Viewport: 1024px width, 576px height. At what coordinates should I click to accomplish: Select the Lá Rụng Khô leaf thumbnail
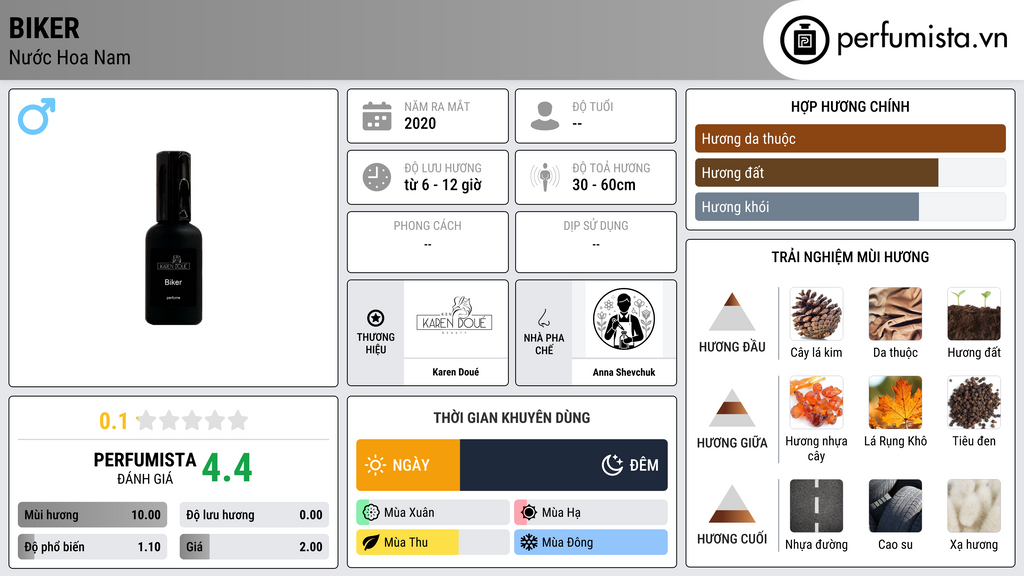click(x=895, y=402)
